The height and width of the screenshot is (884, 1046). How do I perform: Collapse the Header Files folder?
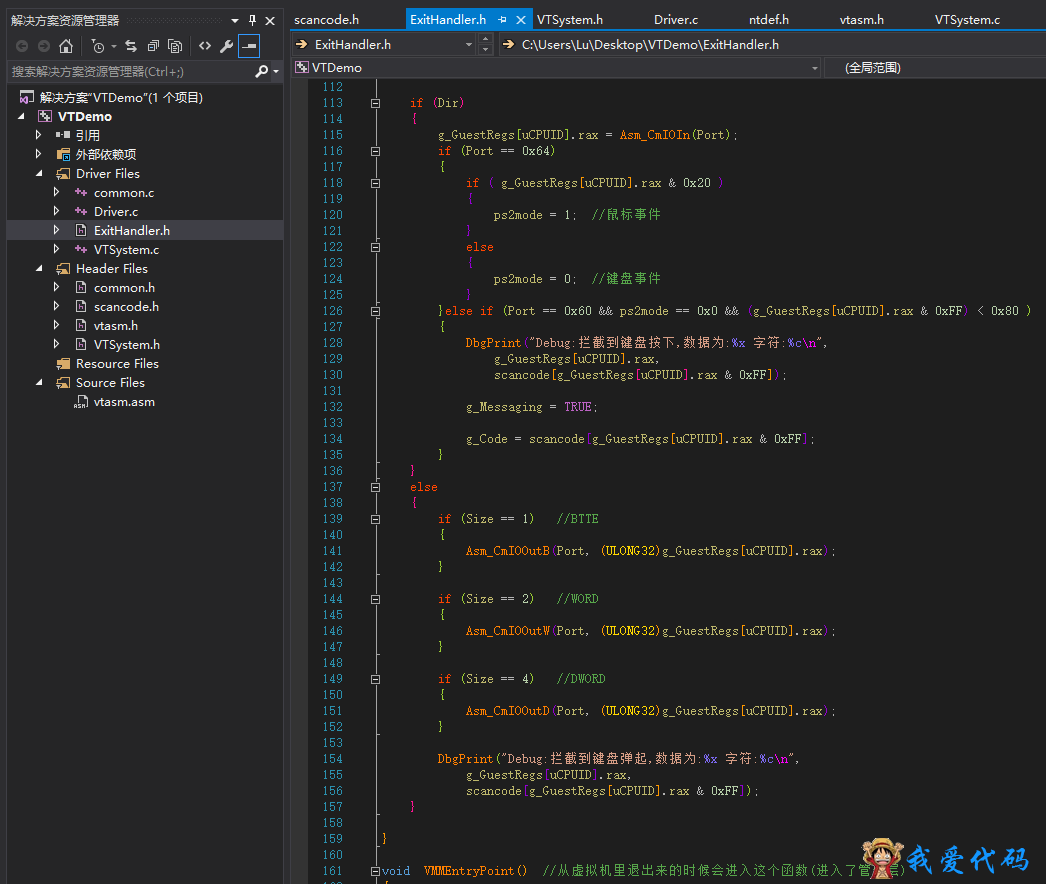point(39,268)
